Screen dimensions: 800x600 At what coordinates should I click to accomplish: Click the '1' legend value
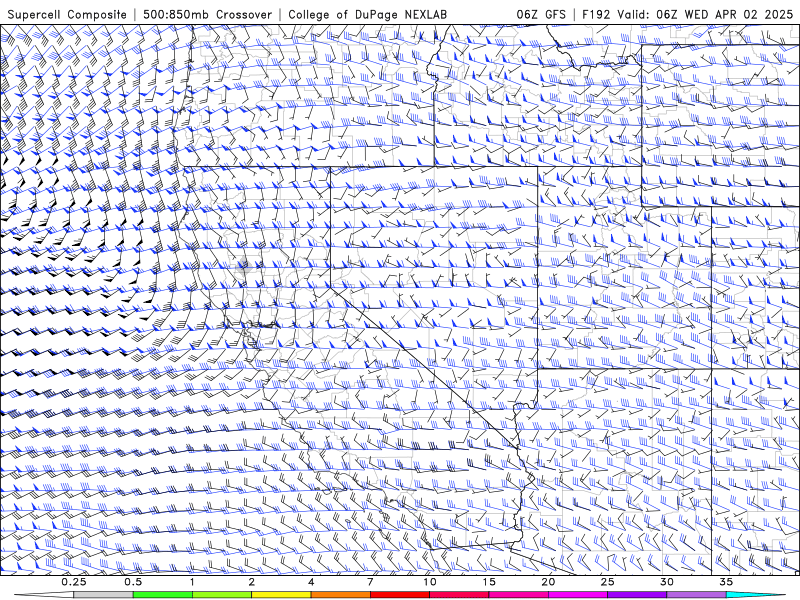point(192,582)
